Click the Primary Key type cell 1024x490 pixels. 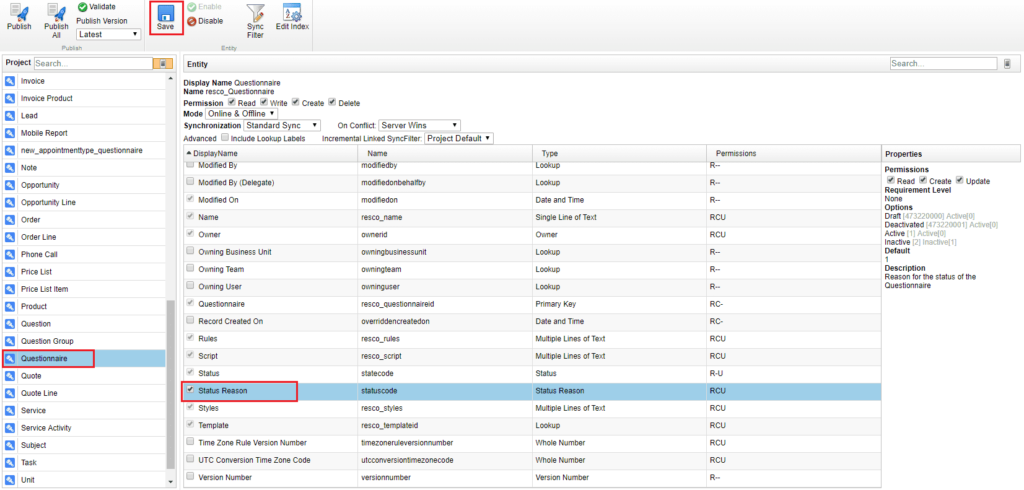(618, 303)
